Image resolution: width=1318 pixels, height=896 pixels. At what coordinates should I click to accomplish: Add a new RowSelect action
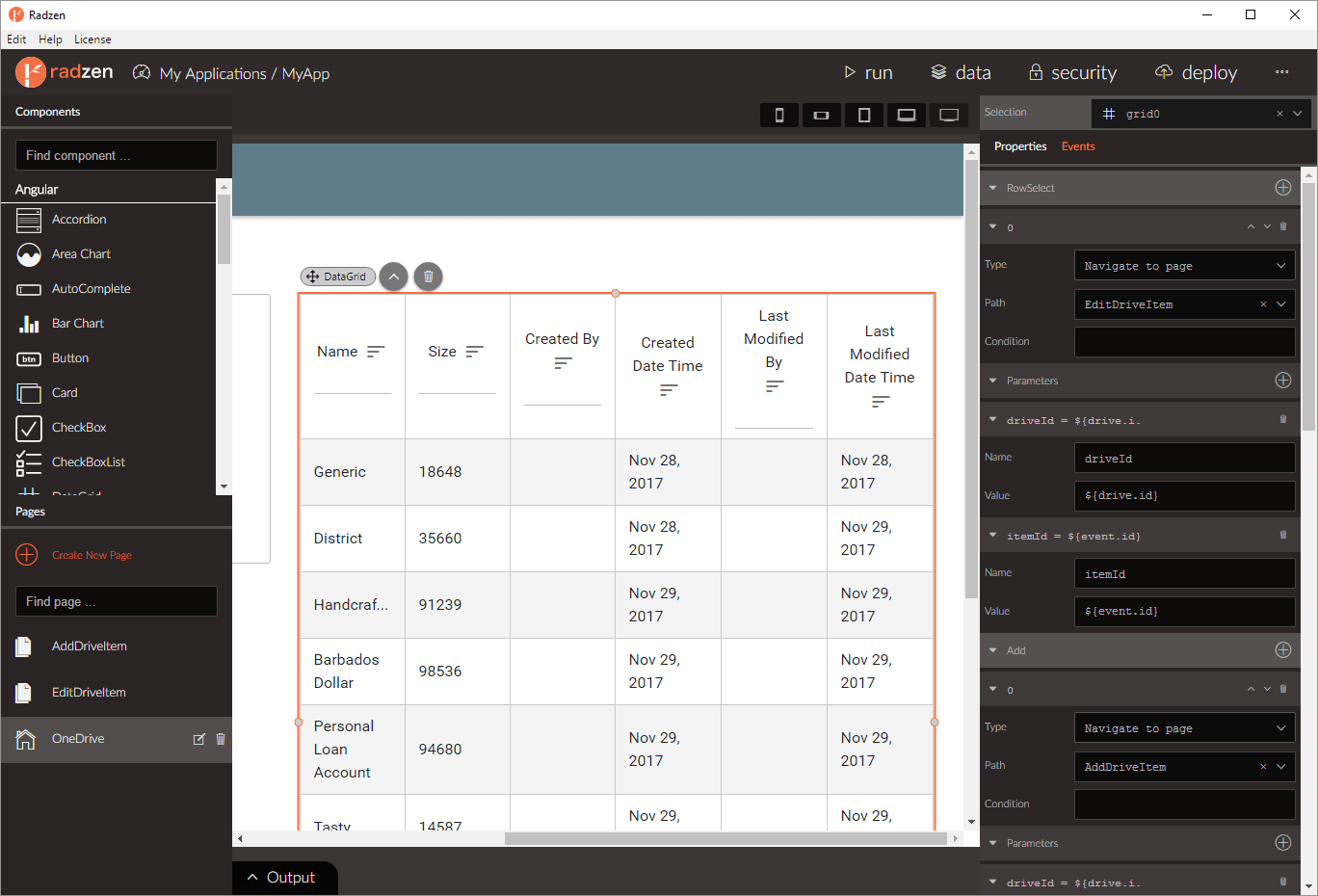1283,188
